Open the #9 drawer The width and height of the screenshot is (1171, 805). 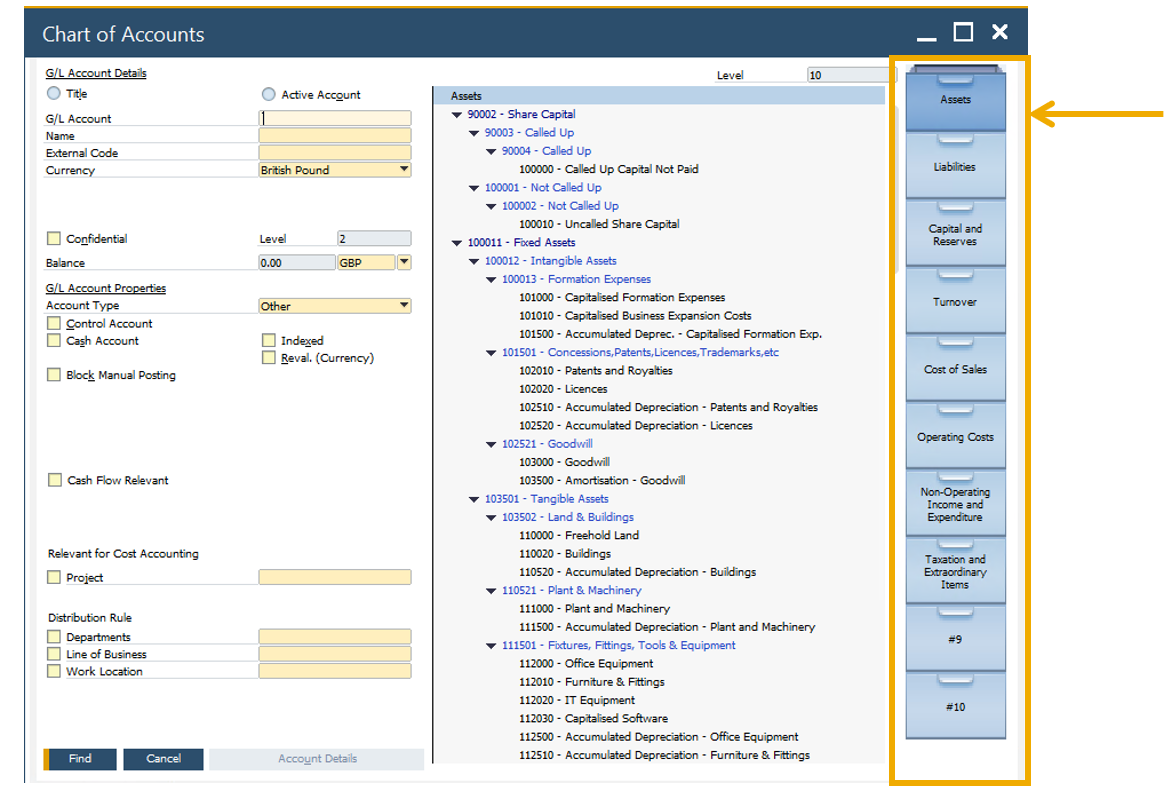click(x=955, y=639)
